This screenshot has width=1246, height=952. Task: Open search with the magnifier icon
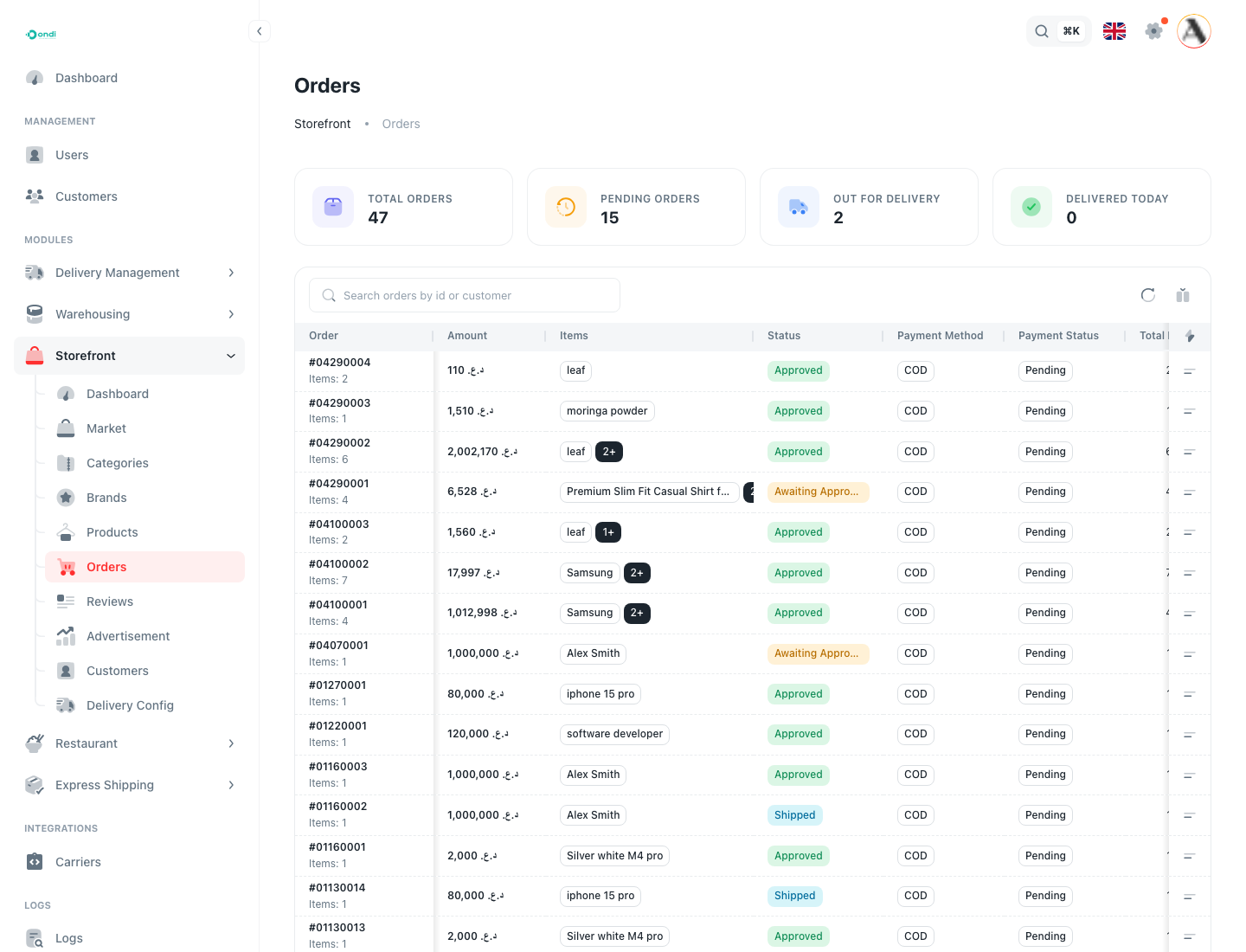click(1042, 31)
